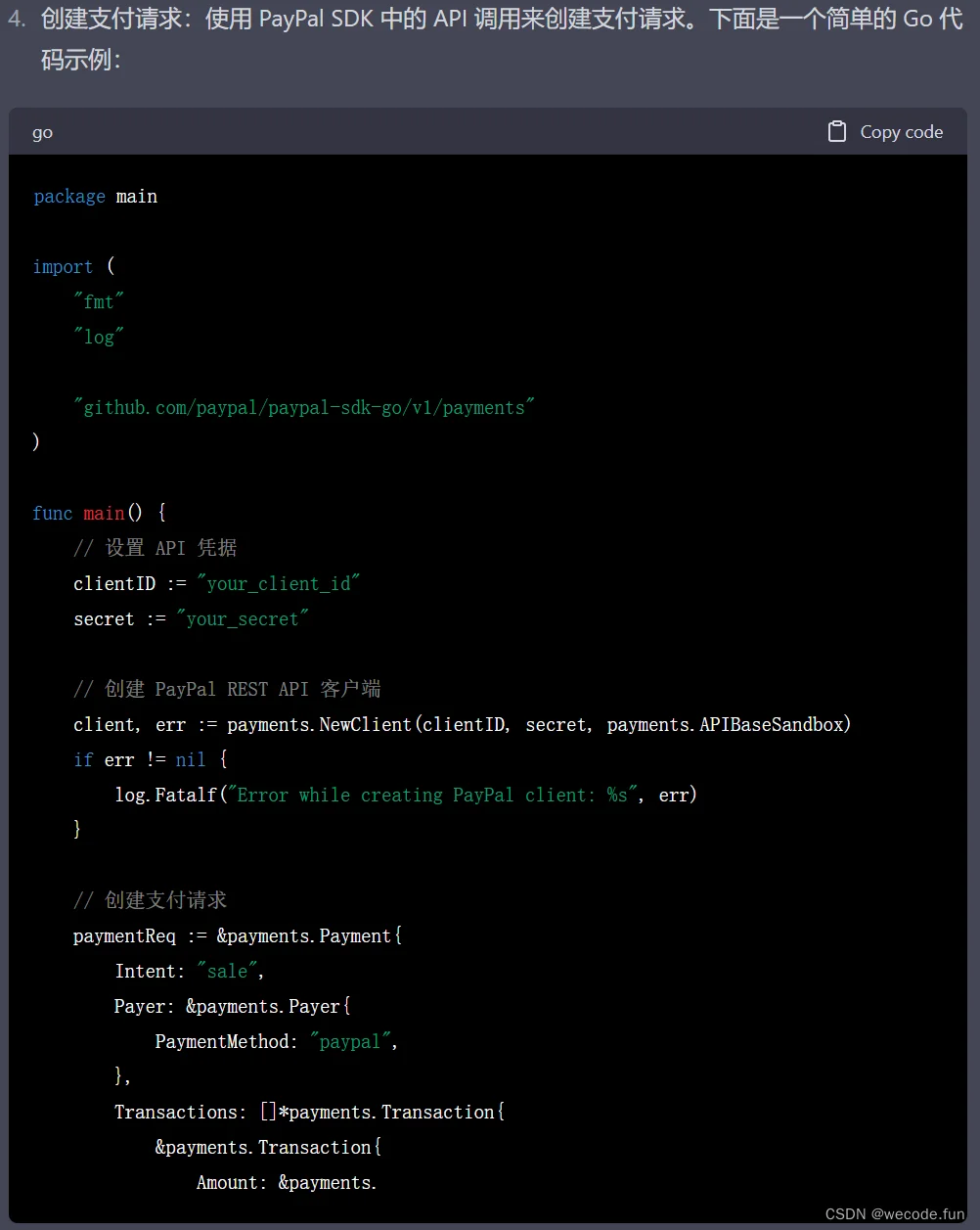
Task: Click the 'go' language label
Action: [x=42, y=133]
